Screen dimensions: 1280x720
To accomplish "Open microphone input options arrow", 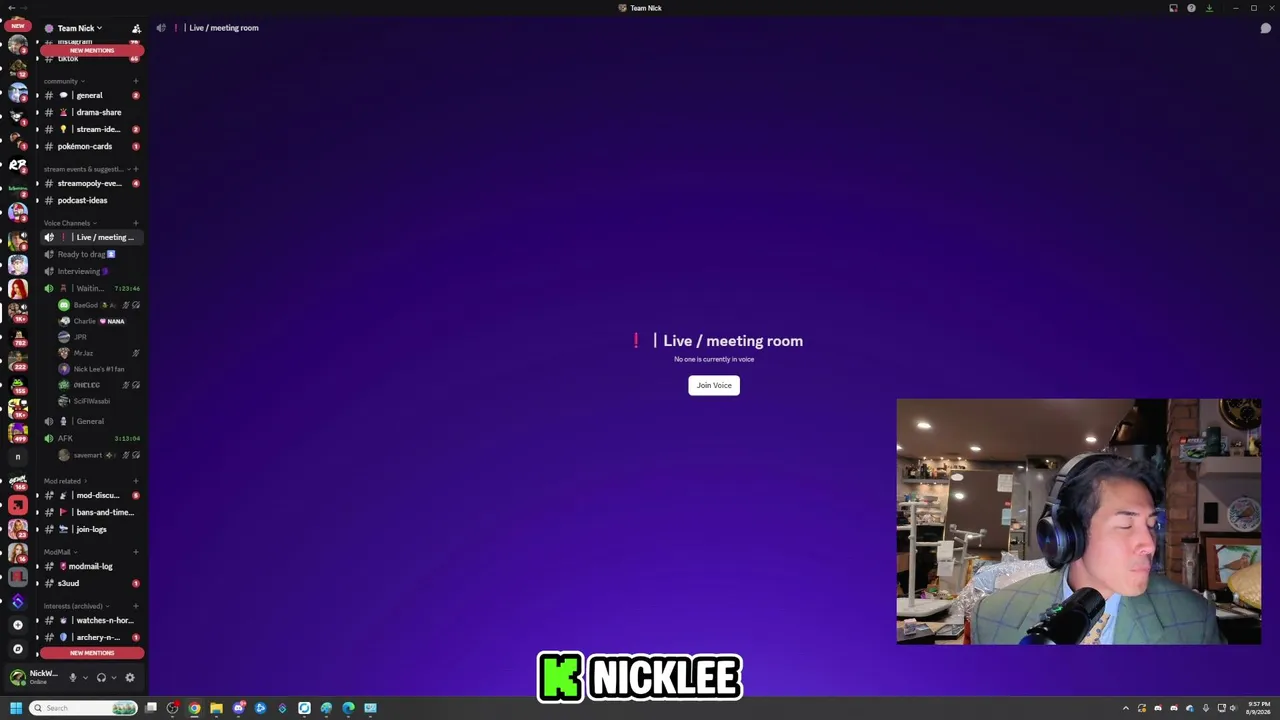I will click(85, 677).
